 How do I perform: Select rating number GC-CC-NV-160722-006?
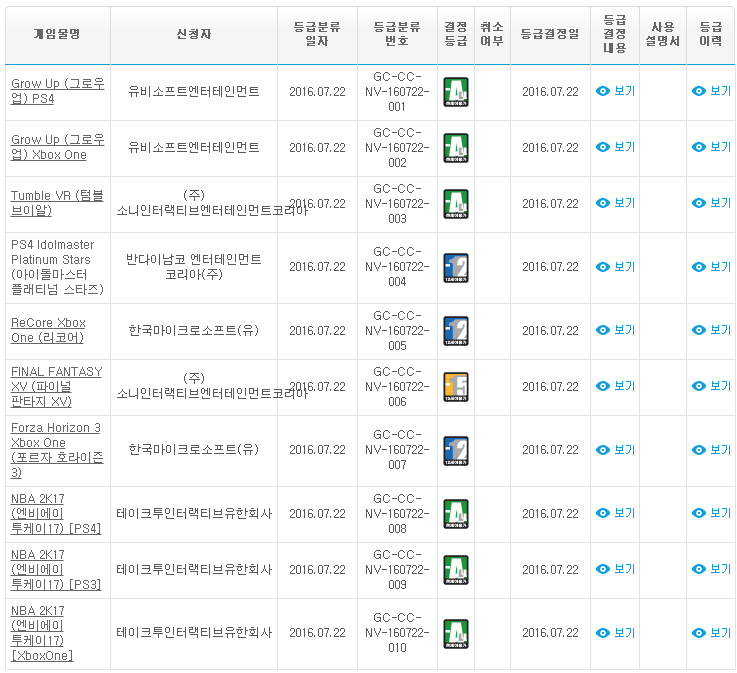pyautogui.click(x=397, y=386)
